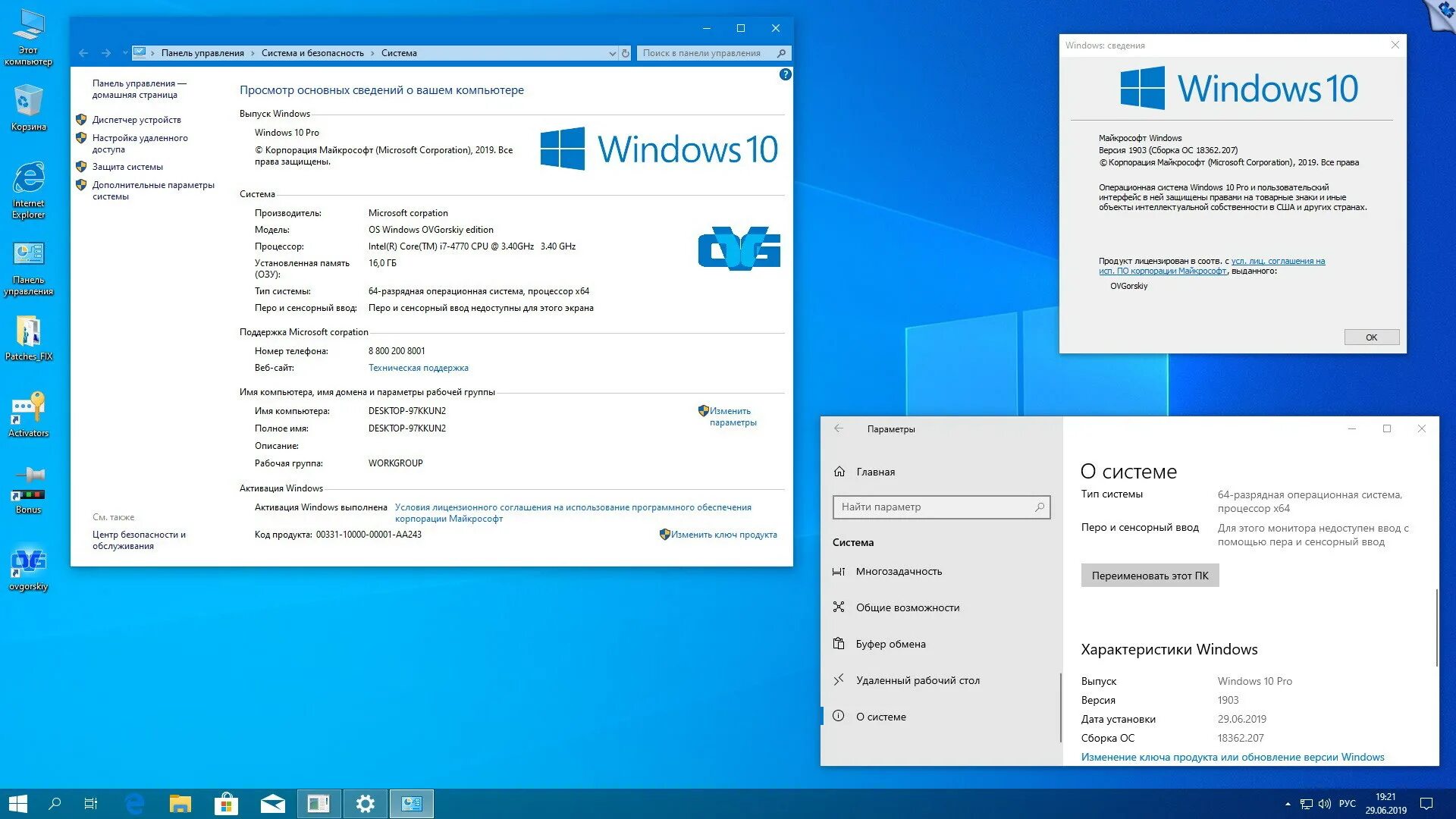Image resolution: width=1456 pixels, height=819 pixels.
Task: Click the volume icon in system tray
Action: (1325, 804)
